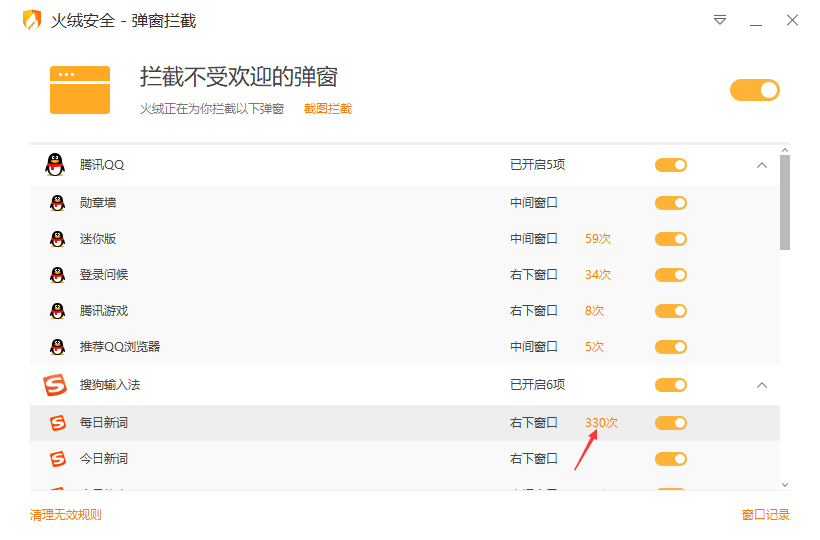Click the 已开启5项 status text
The width and height of the screenshot is (820, 540).
tap(538, 165)
